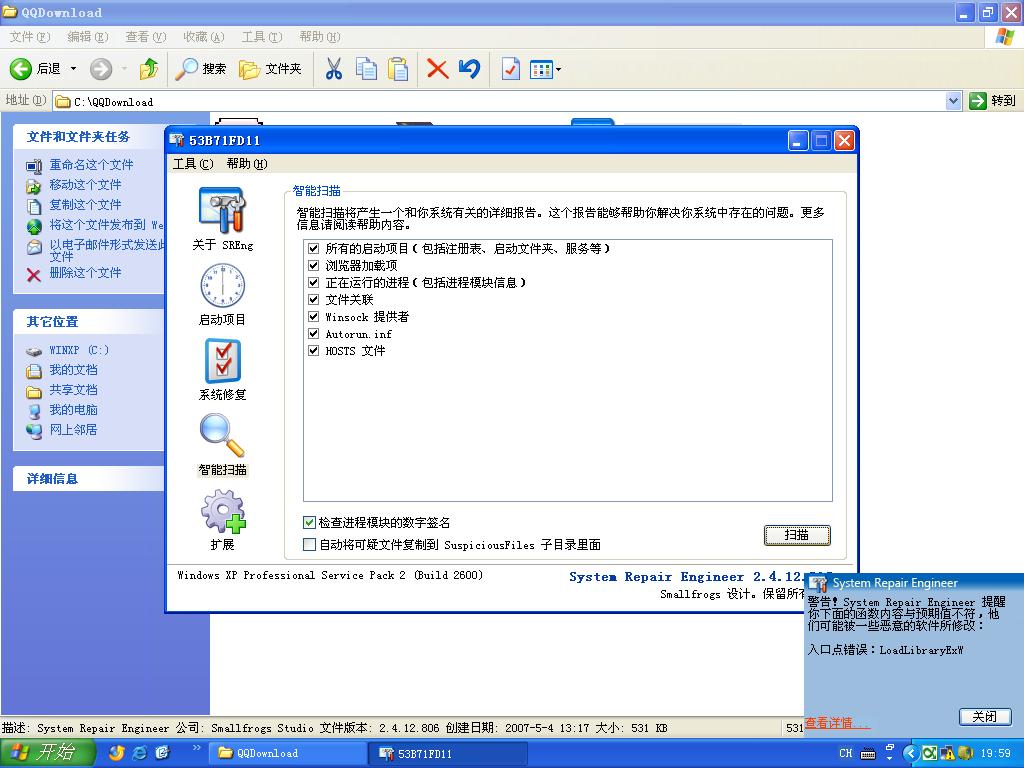Click 删除这个文件 task
This screenshot has width=1024, height=768.
point(86,272)
